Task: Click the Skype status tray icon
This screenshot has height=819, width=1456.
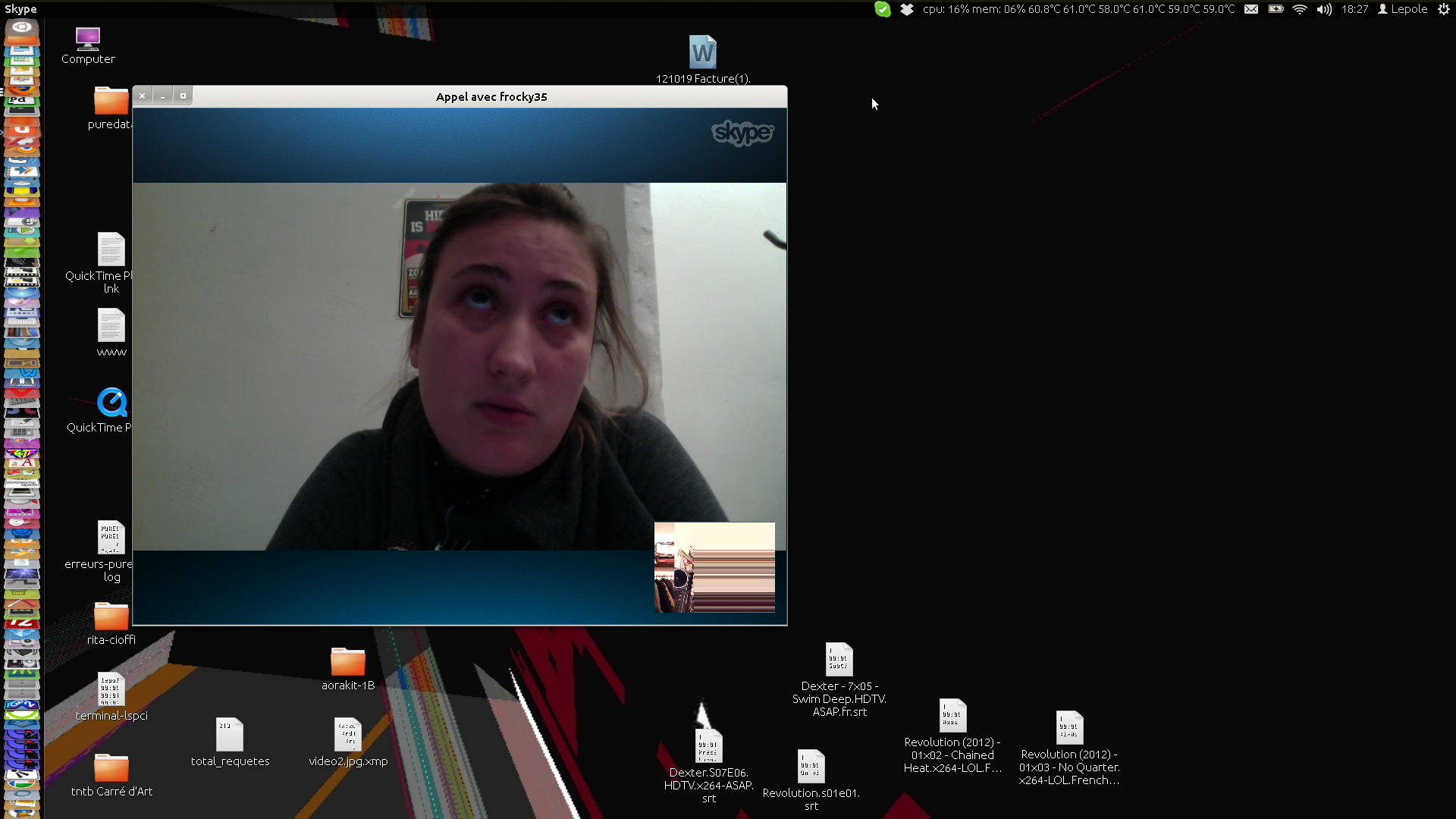Action: pyautogui.click(x=883, y=9)
